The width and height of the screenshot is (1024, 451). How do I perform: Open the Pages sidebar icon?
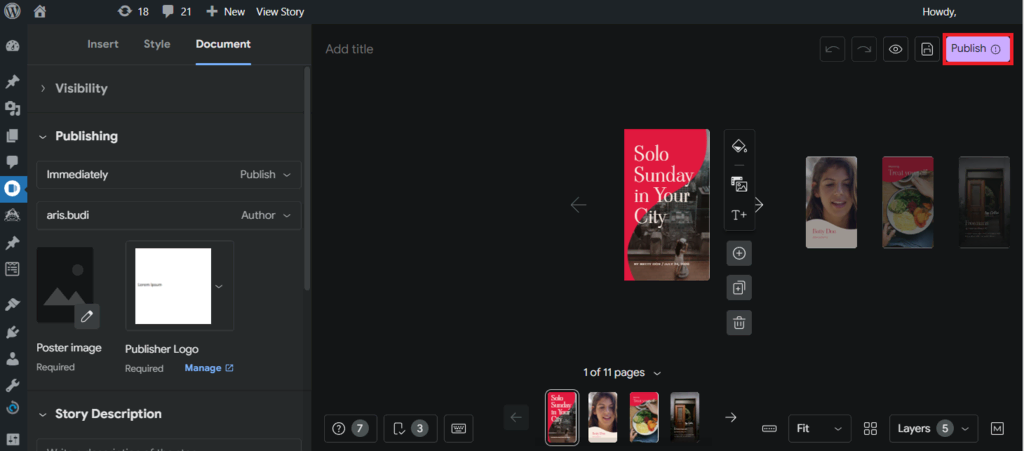coord(12,135)
